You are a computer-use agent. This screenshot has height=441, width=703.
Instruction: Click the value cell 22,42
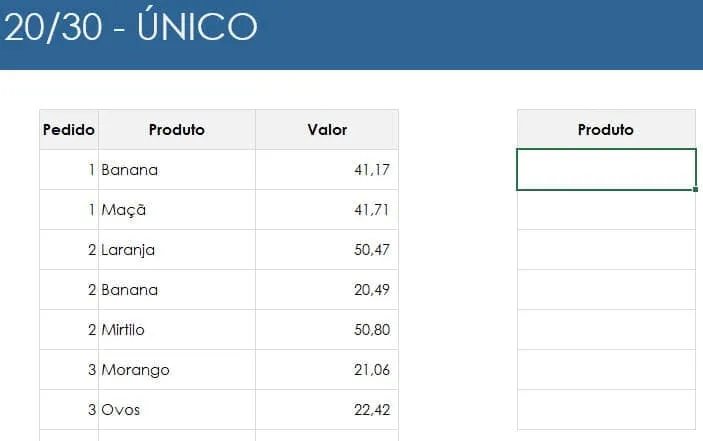point(327,410)
